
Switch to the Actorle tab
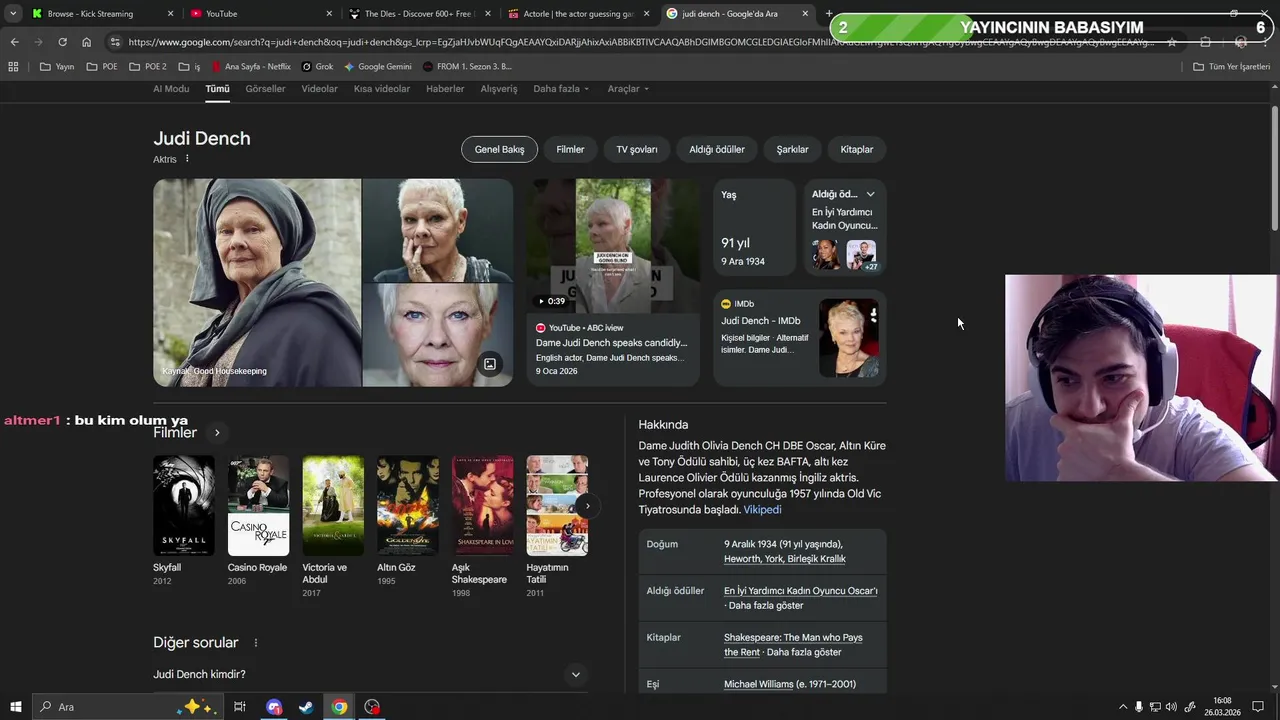click(578, 14)
